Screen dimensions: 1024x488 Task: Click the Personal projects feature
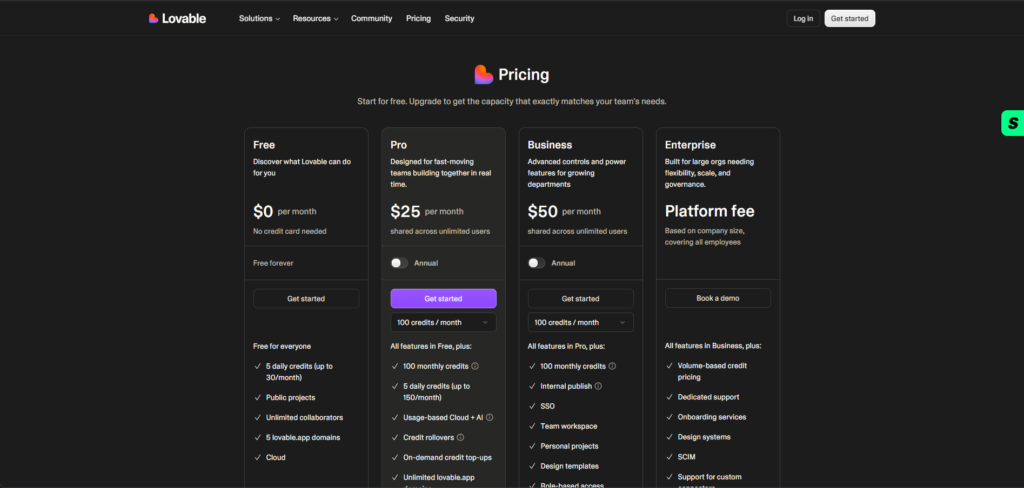pyautogui.click(x=570, y=446)
